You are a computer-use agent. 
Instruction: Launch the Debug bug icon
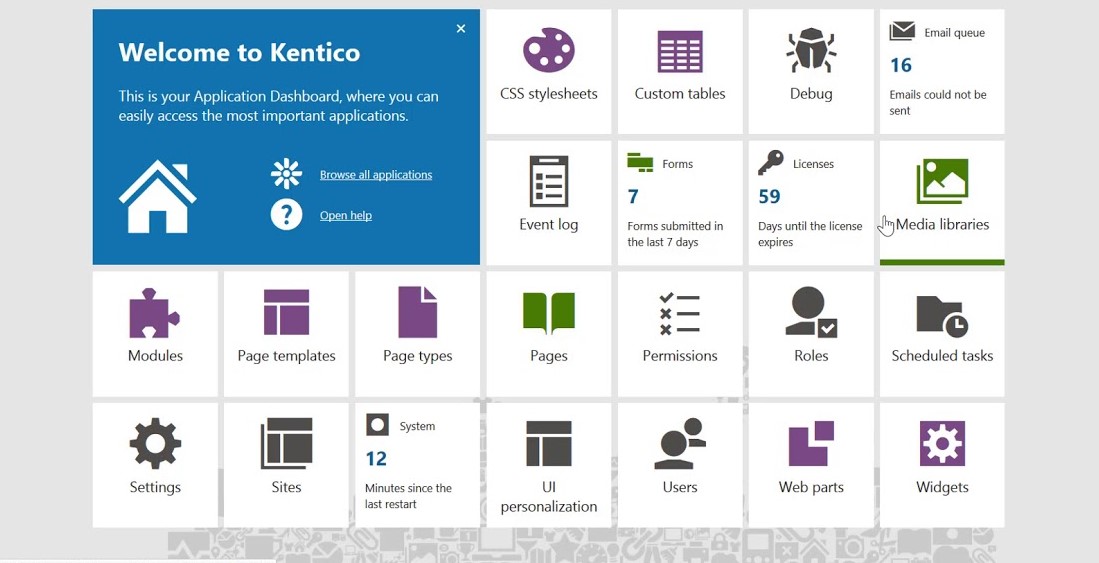point(811,50)
